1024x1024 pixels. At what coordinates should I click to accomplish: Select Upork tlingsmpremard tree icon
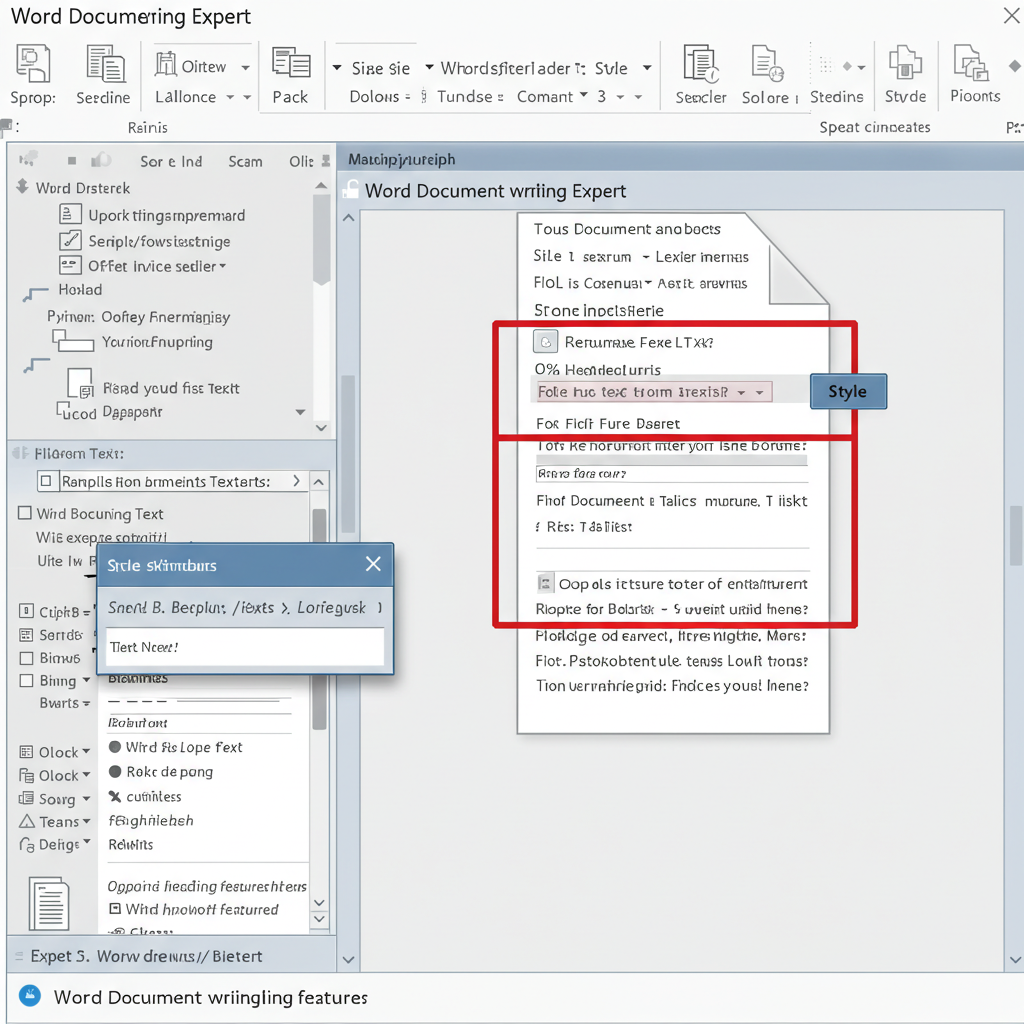click(71, 214)
